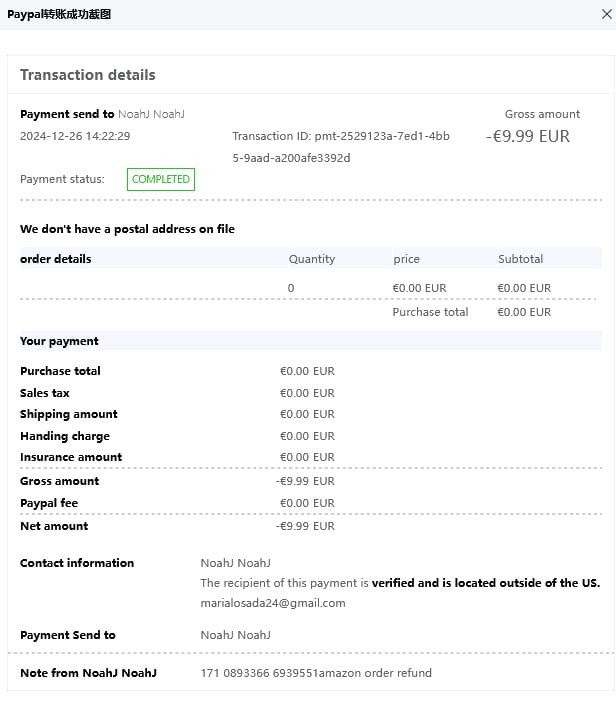This screenshot has height=712, width=616.
Task: Click the green COMPLETED status badge
Action: pyautogui.click(x=160, y=179)
